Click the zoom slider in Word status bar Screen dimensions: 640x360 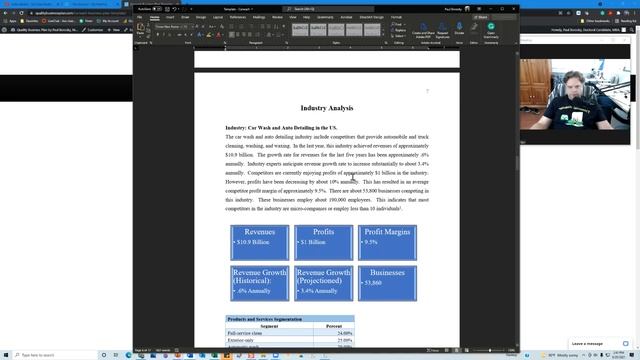[x=490, y=350]
